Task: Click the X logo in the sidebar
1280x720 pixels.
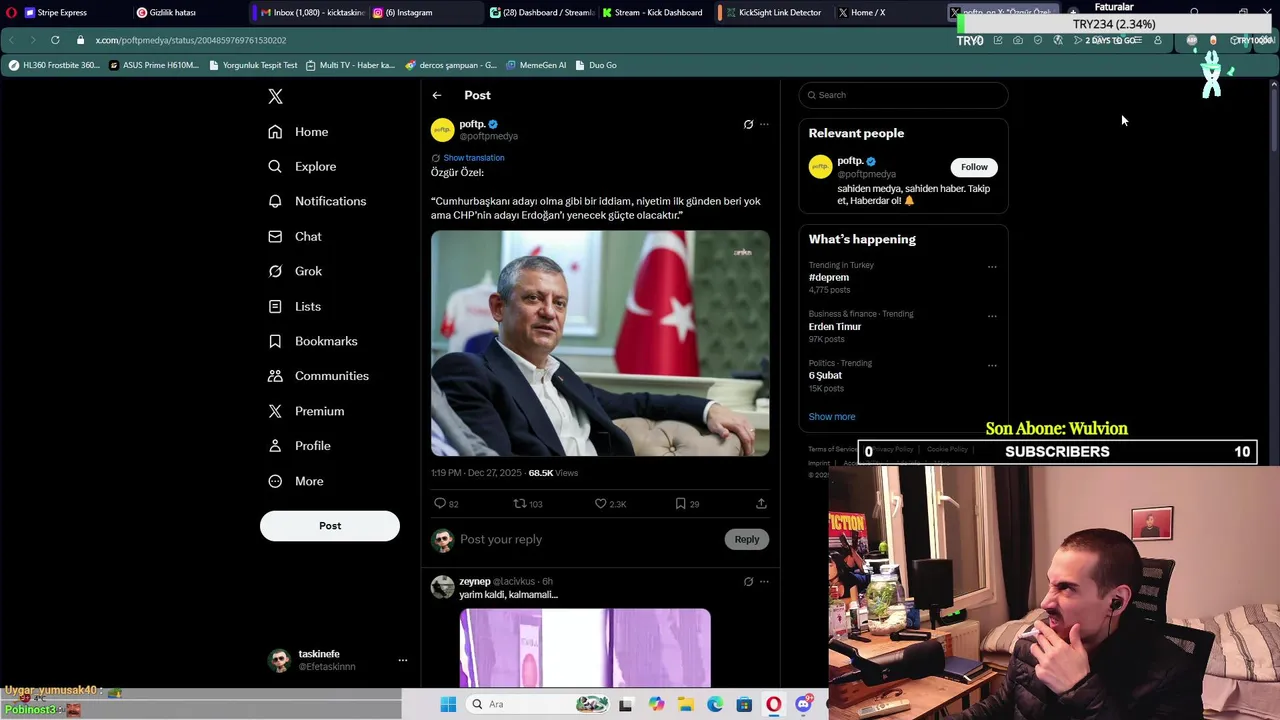Action: click(275, 96)
